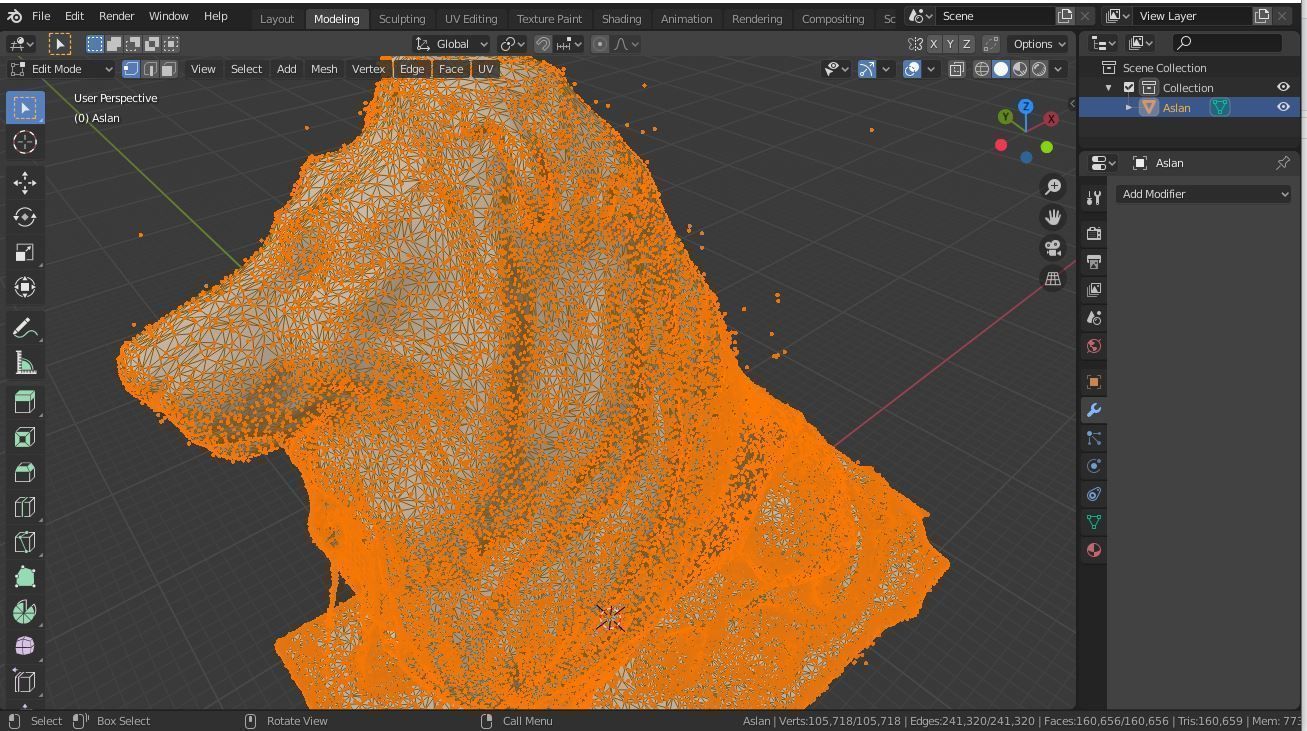
Task: Open the Vertex menu in the viewport header
Action: pos(368,69)
